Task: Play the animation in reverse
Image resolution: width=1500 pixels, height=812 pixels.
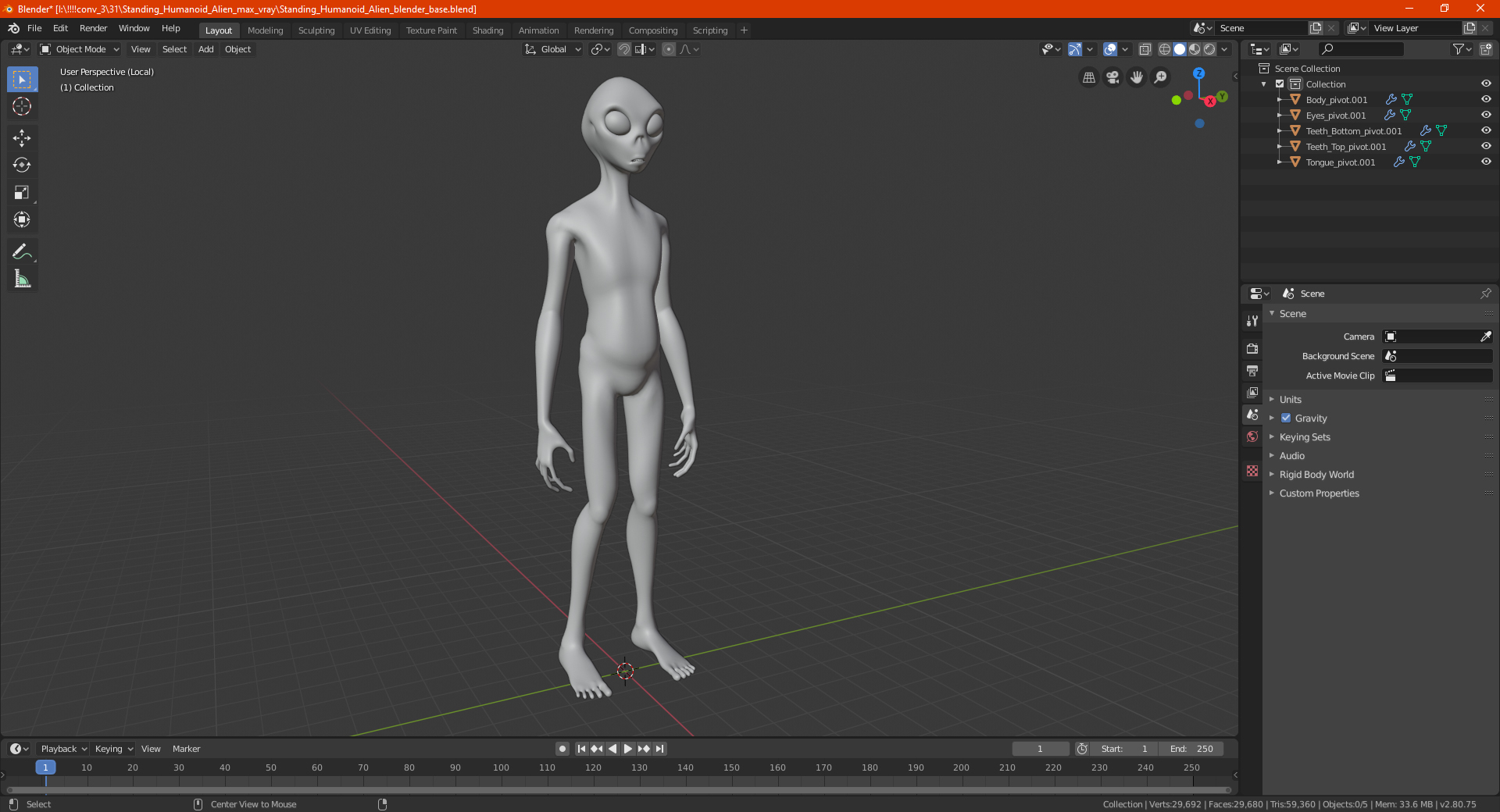Action: point(612,749)
